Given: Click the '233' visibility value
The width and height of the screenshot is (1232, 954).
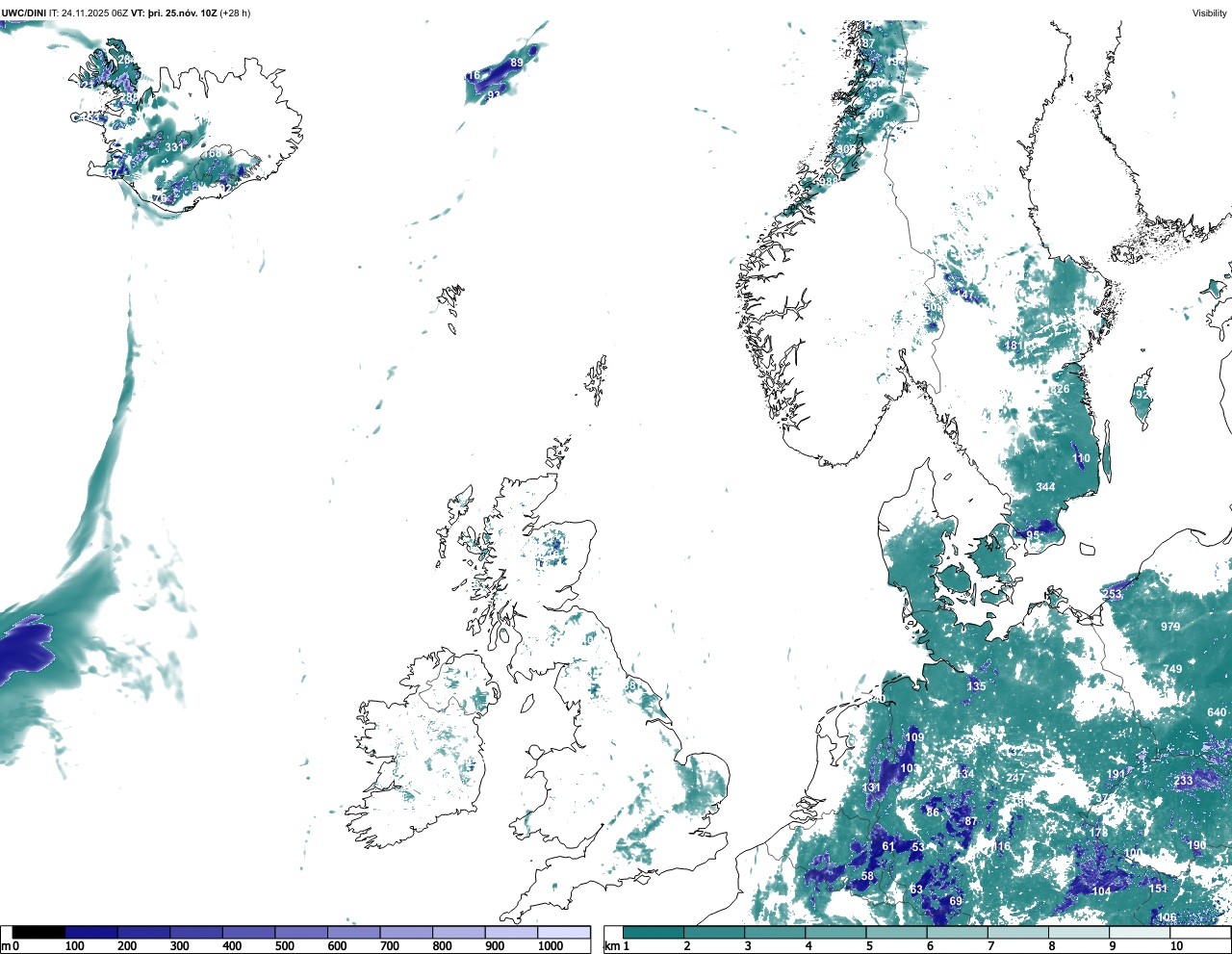Looking at the screenshot, I should pyautogui.click(x=1184, y=782).
